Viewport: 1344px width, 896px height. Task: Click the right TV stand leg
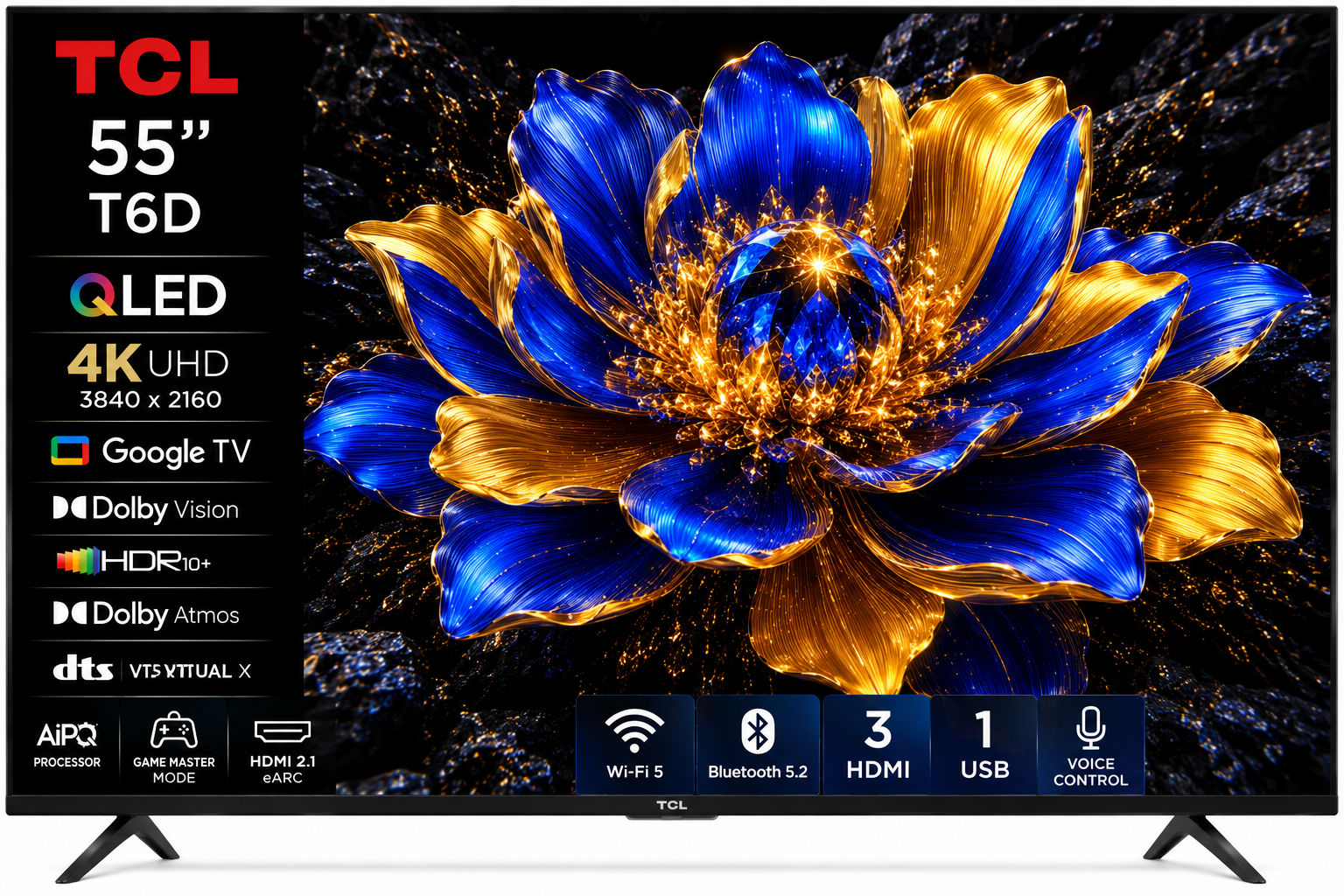1204,848
